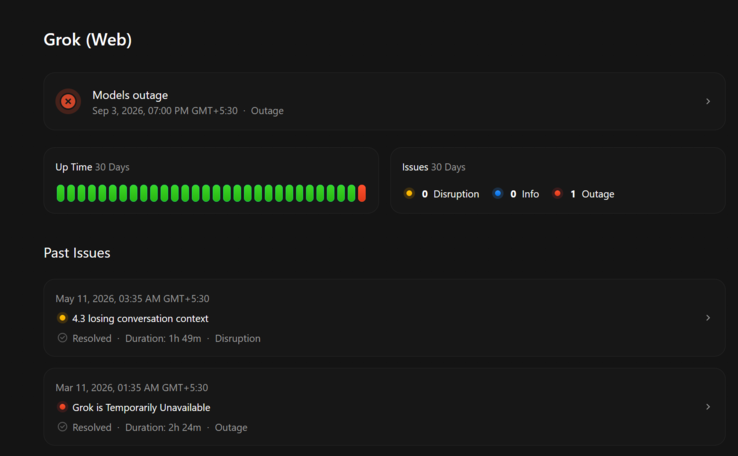Click the blue Info dot icon
738x456 pixels.
click(x=497, y=193)
